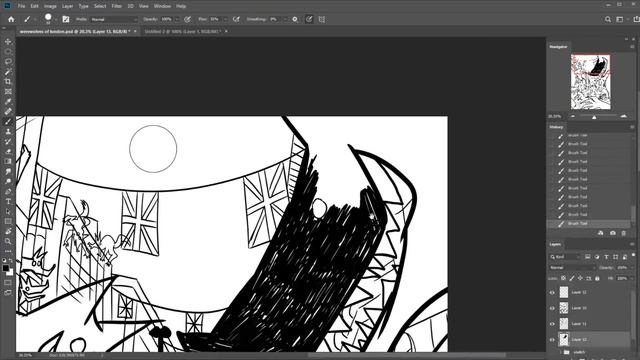The width and height of the screenshot is (640, 360).
Task: Open the Smoothing slider dropdown
Action: [x=285, y=19]
